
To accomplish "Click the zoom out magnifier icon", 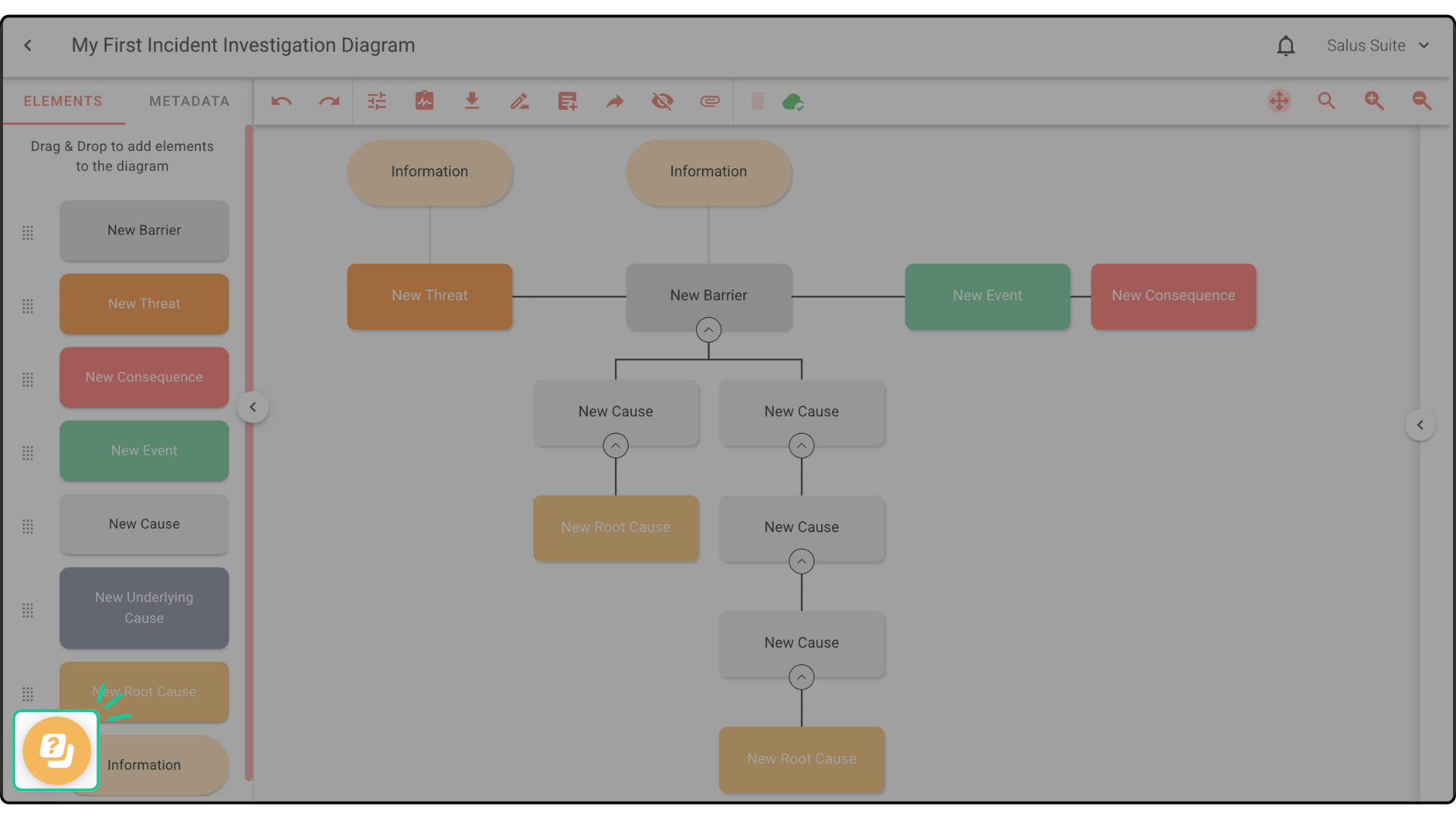I will pyautogui.click(x=1422, y=101).
